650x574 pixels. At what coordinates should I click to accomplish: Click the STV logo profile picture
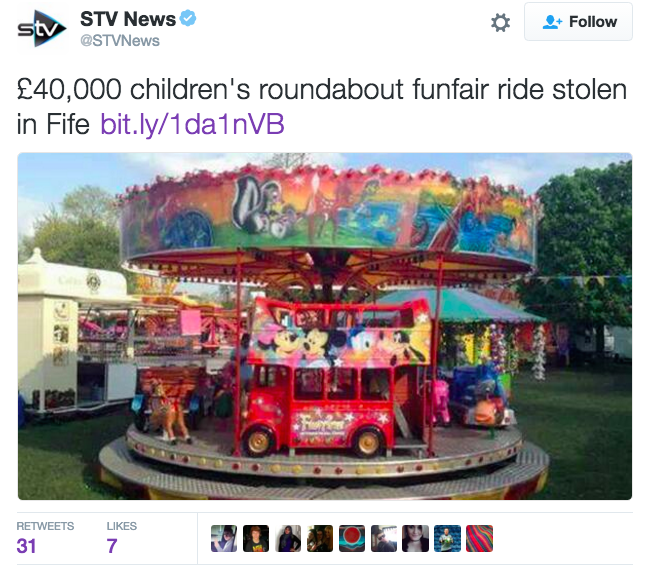coord(42,29)
